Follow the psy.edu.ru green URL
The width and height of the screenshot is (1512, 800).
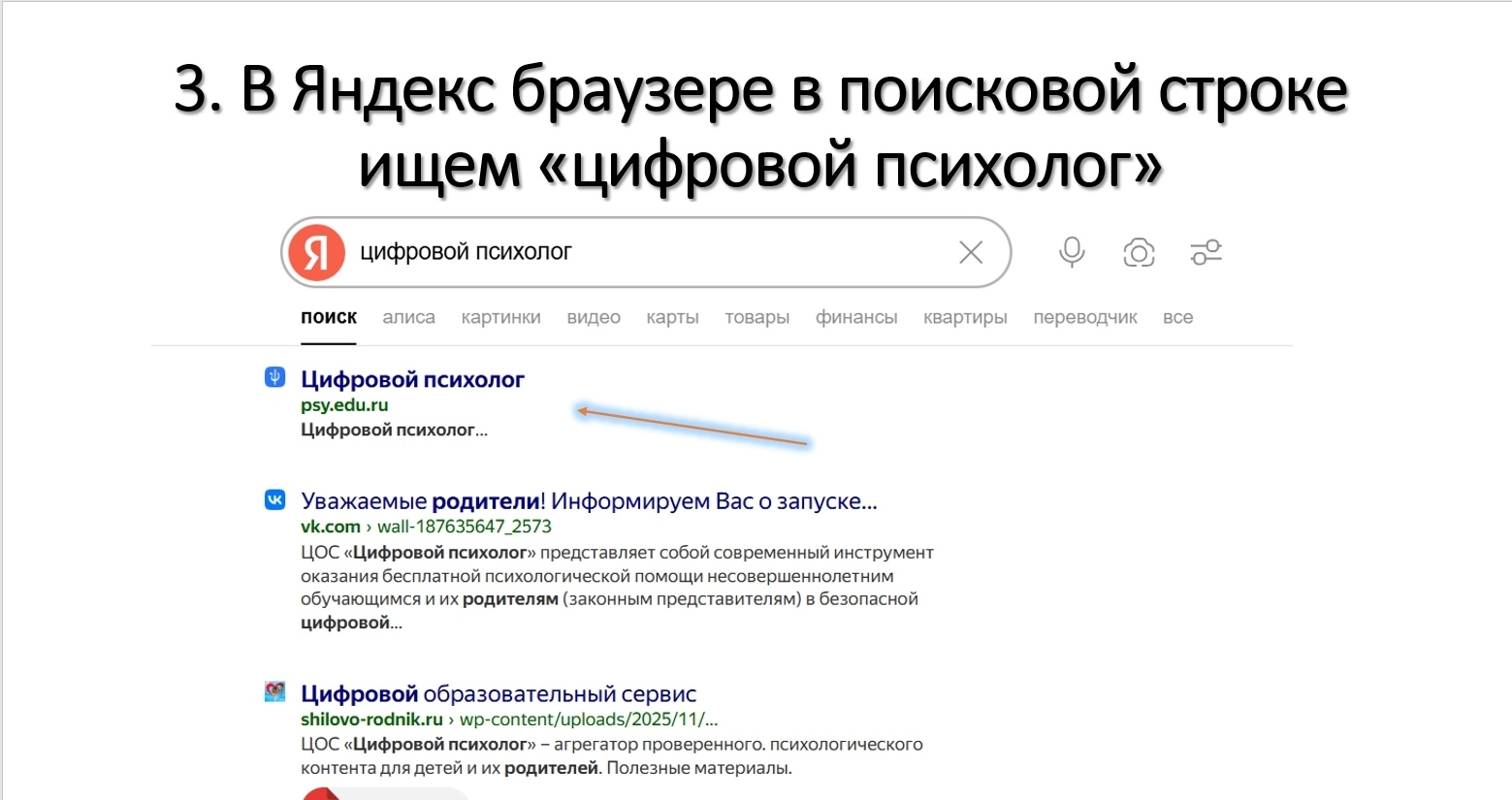(344, 405)
